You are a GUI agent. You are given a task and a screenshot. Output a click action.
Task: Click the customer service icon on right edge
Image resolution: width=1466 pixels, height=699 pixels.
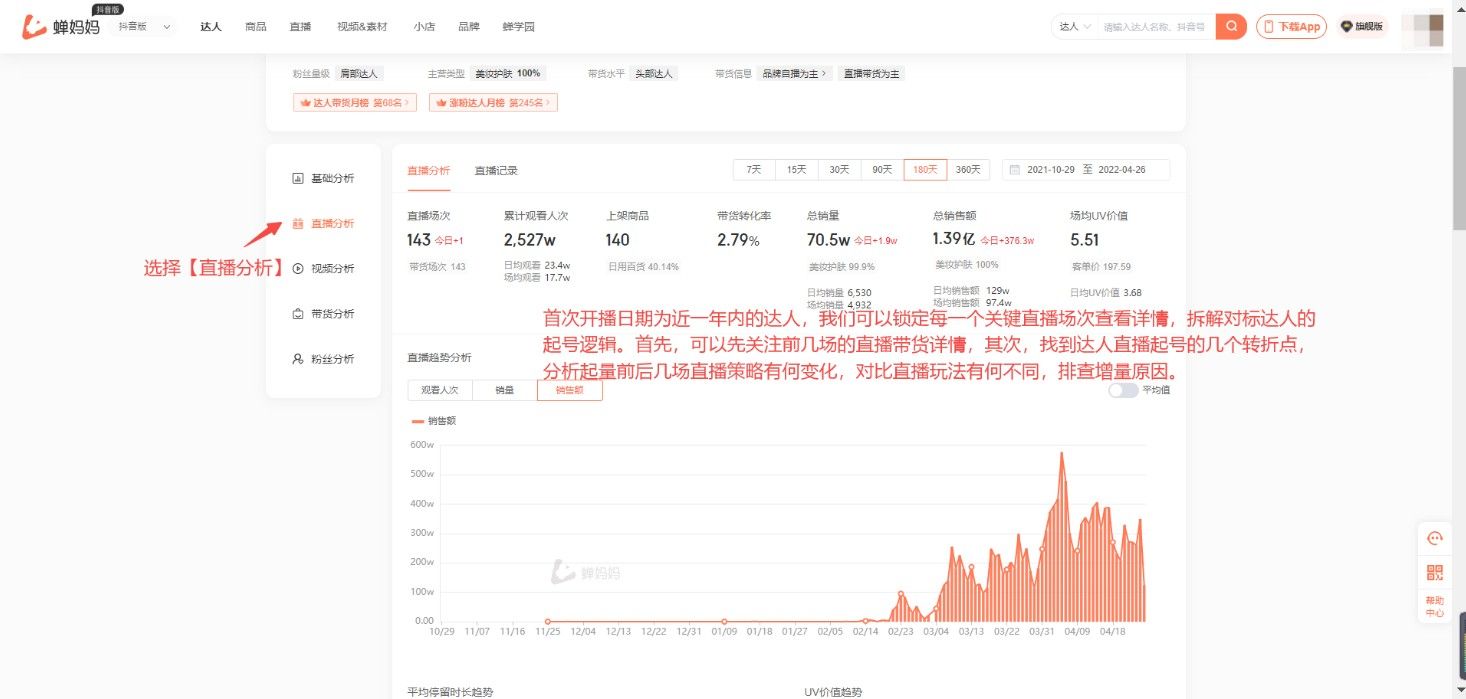1435,537
